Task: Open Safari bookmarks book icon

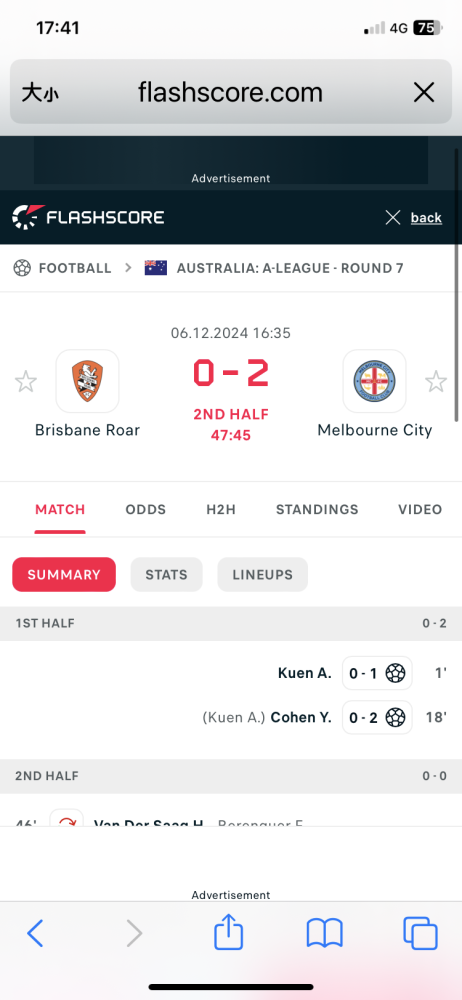Action: [325, 934]
